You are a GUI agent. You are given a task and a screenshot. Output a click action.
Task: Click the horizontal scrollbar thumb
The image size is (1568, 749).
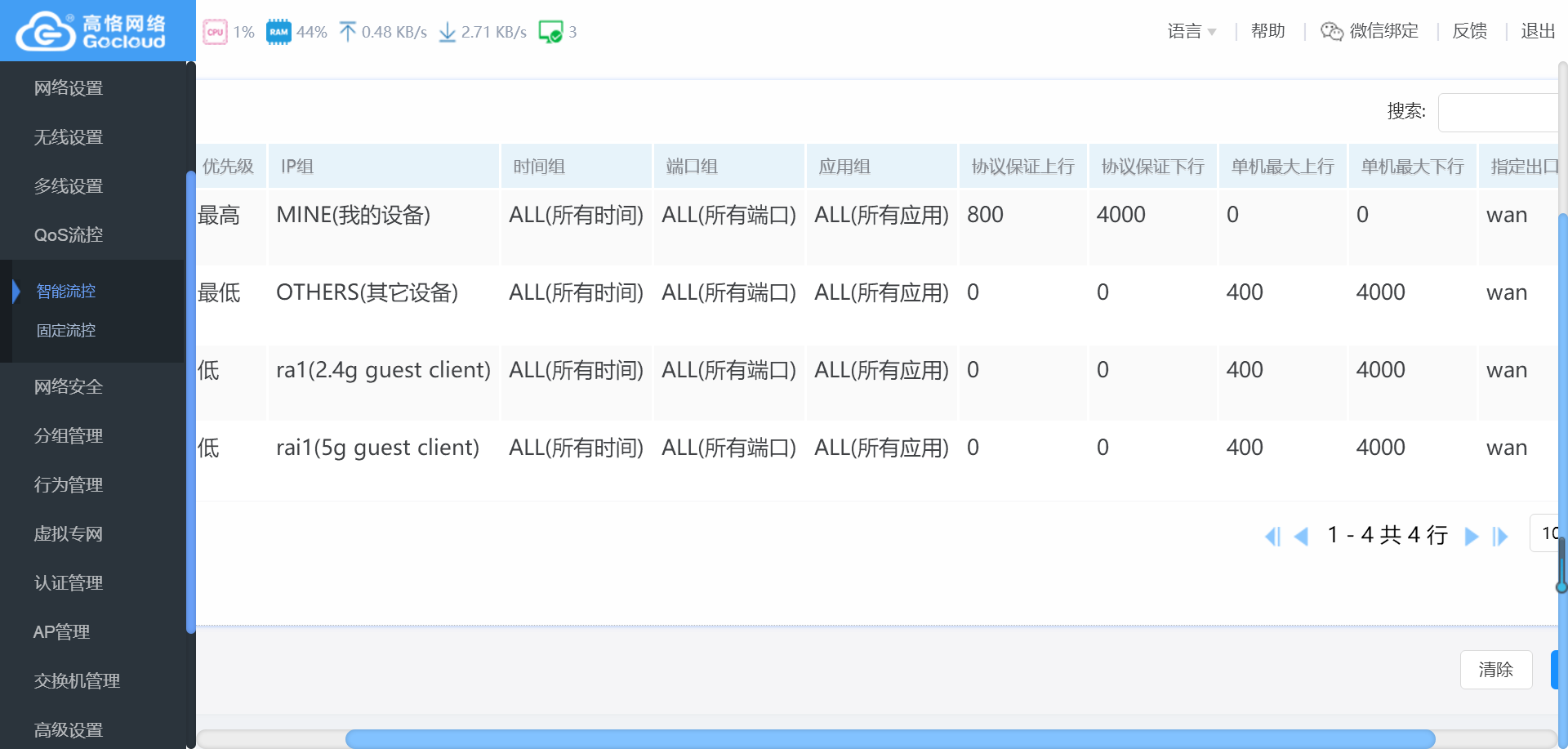coord(889,739)
